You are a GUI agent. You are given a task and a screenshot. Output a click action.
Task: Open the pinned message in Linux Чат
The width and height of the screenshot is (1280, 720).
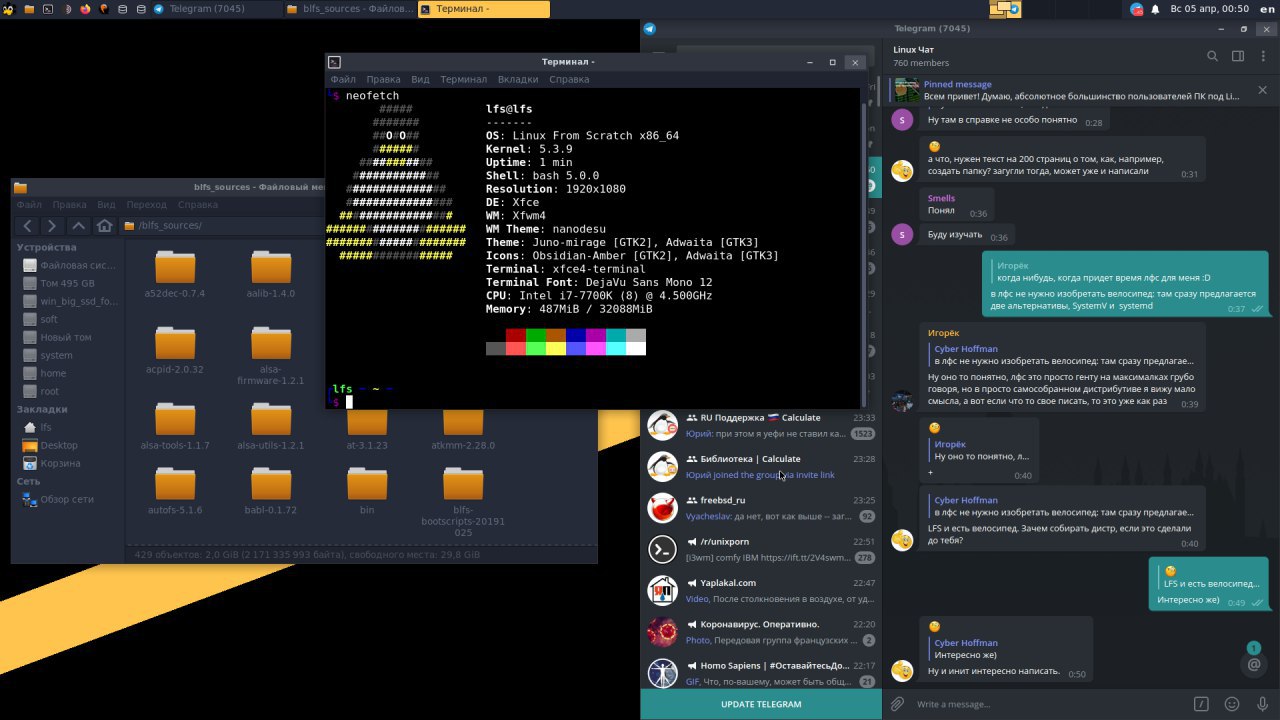click(1066, 90)
